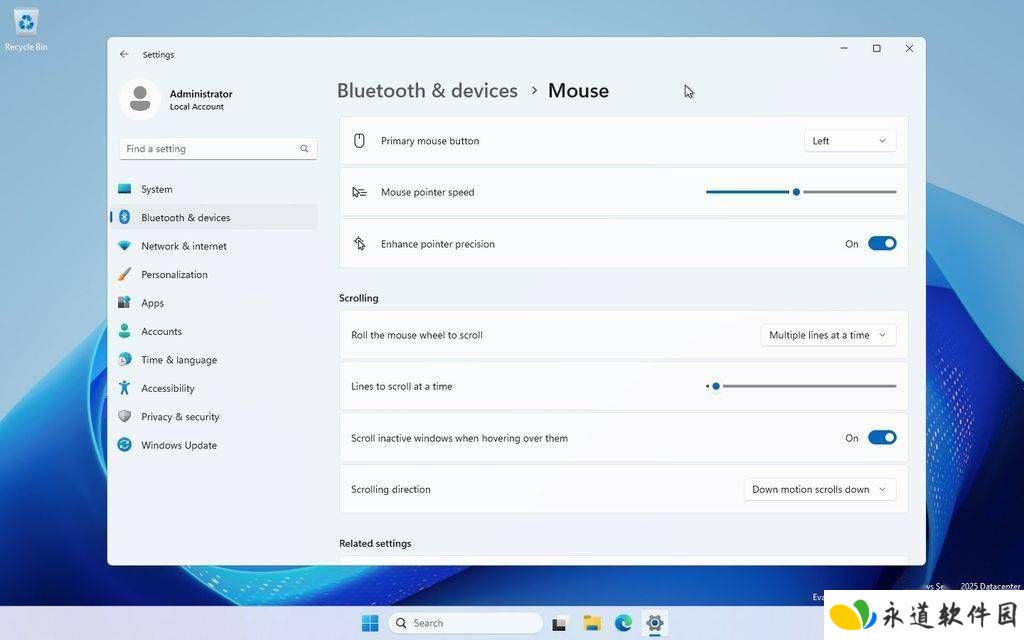Open System settings category

(x=214, y=189)
